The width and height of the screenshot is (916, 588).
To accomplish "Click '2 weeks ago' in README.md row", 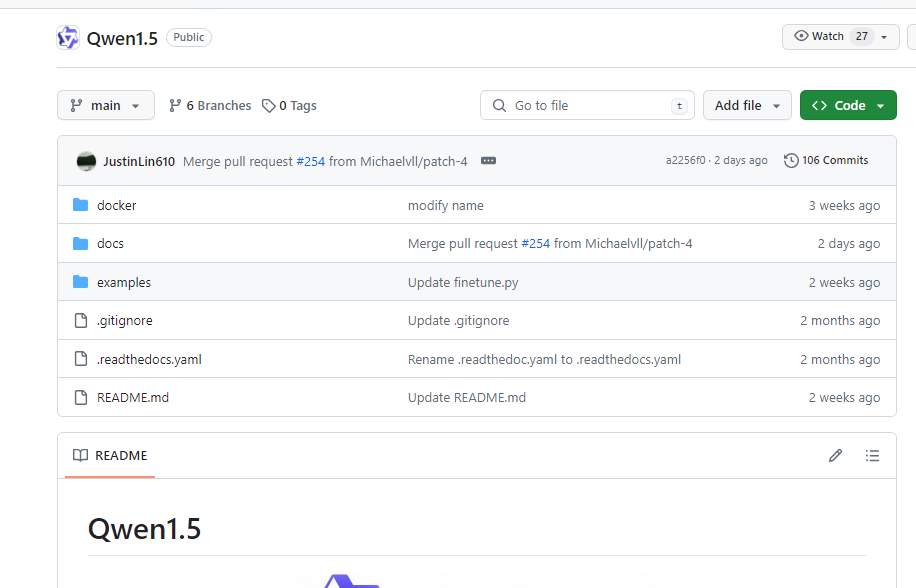I will pos(844,398).
